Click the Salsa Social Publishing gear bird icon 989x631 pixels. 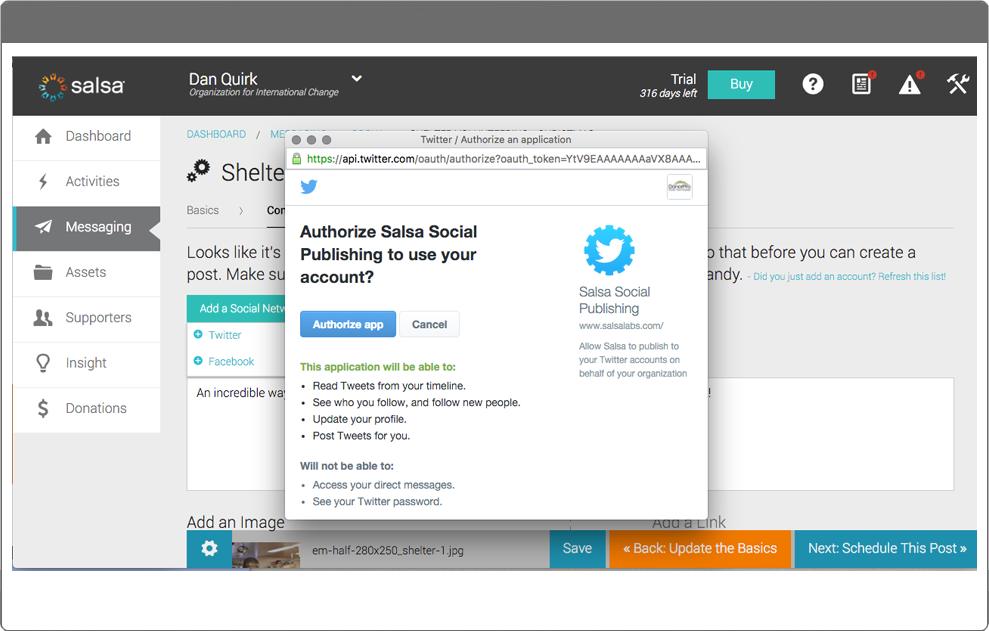click(609, 250)
